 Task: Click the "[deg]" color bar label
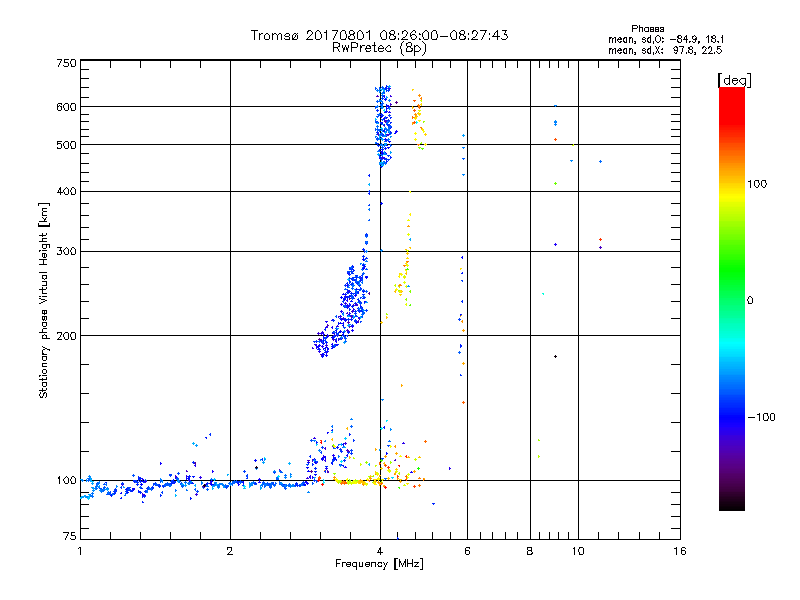(x=734, y=80)
